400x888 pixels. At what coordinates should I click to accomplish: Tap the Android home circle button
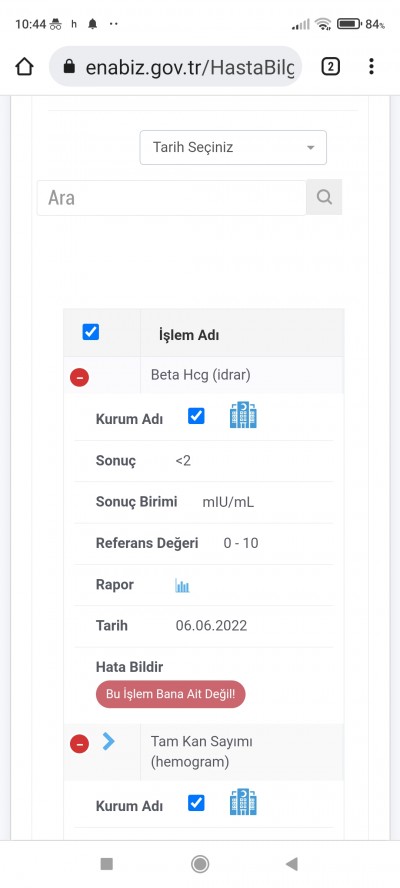coord(200,864)
